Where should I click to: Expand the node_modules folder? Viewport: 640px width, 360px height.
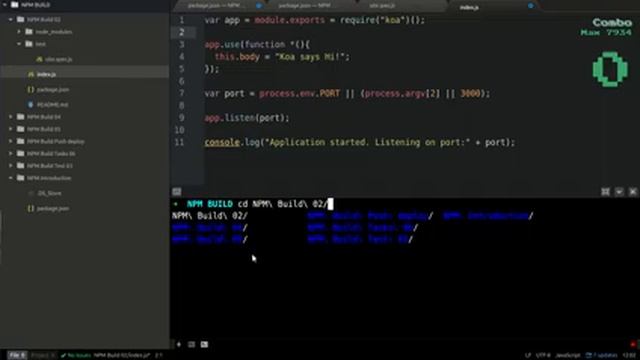coord(19,31)
